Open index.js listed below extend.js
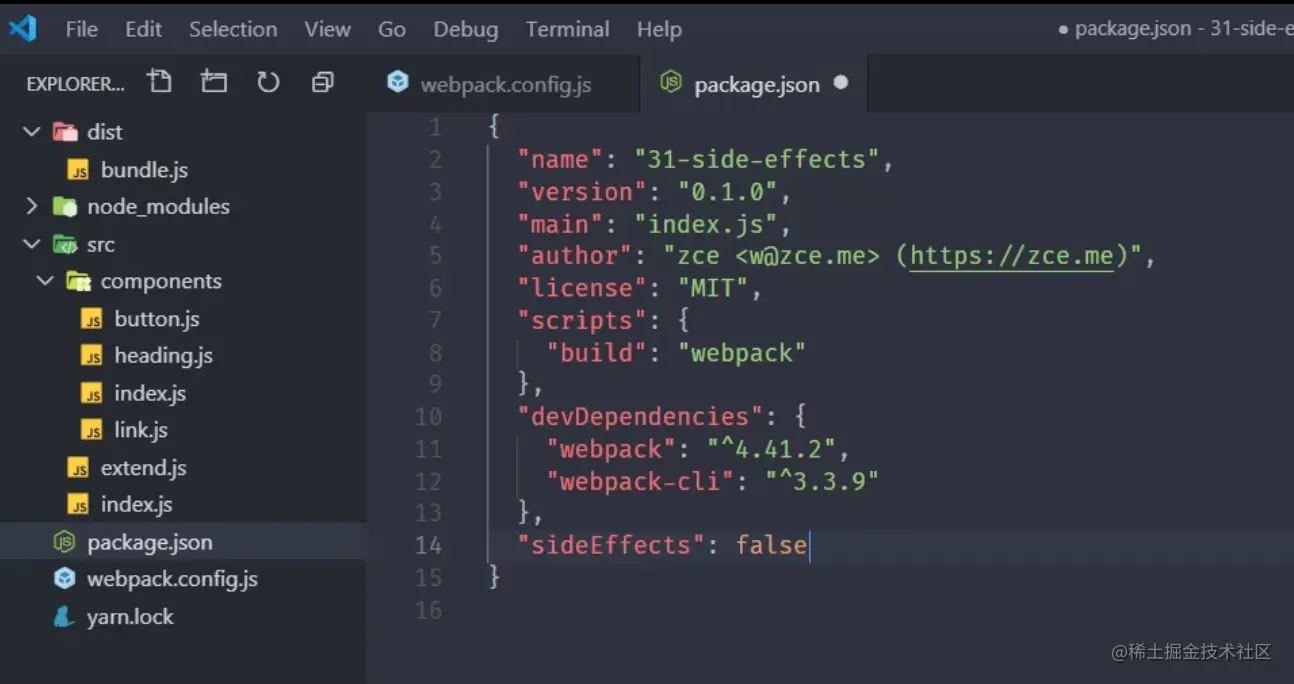The width and height of the screenshot is (1294, 684). point(136,505)
